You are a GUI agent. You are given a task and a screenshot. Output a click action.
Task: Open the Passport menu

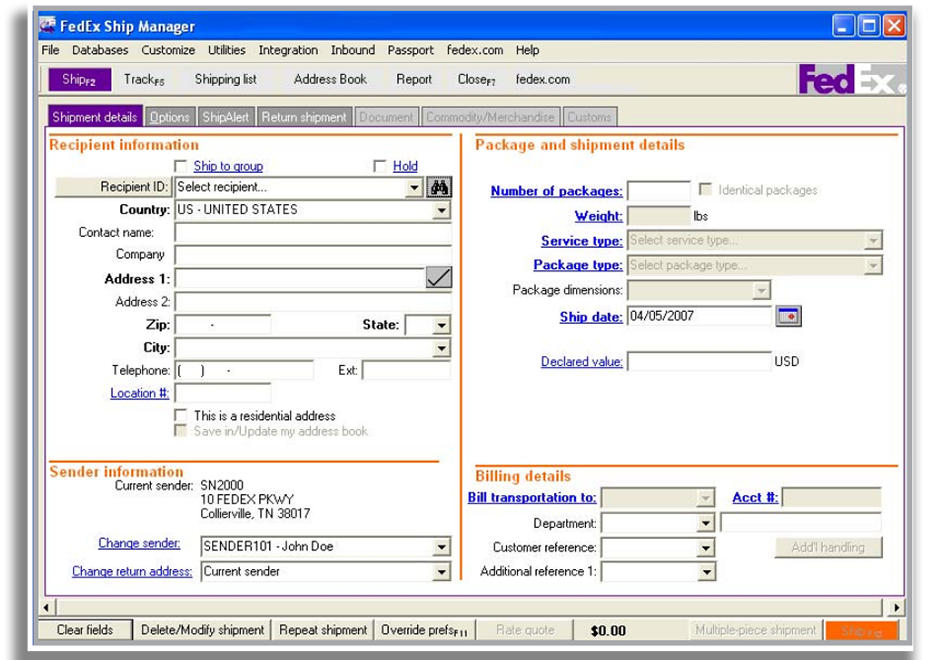point(410,50)
